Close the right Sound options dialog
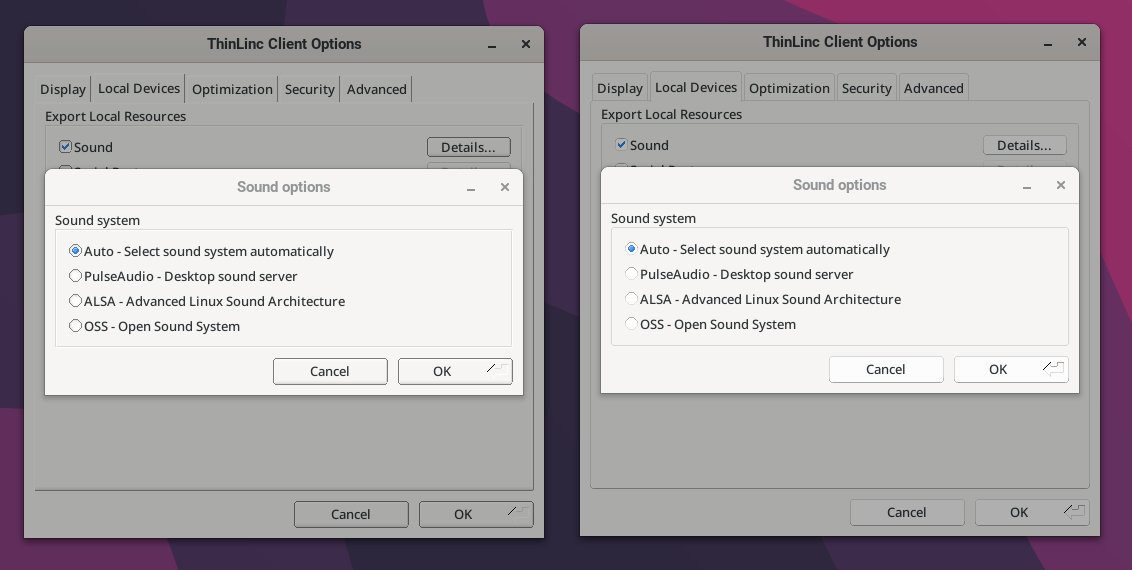1132x570 pixels. point(1061,185)
